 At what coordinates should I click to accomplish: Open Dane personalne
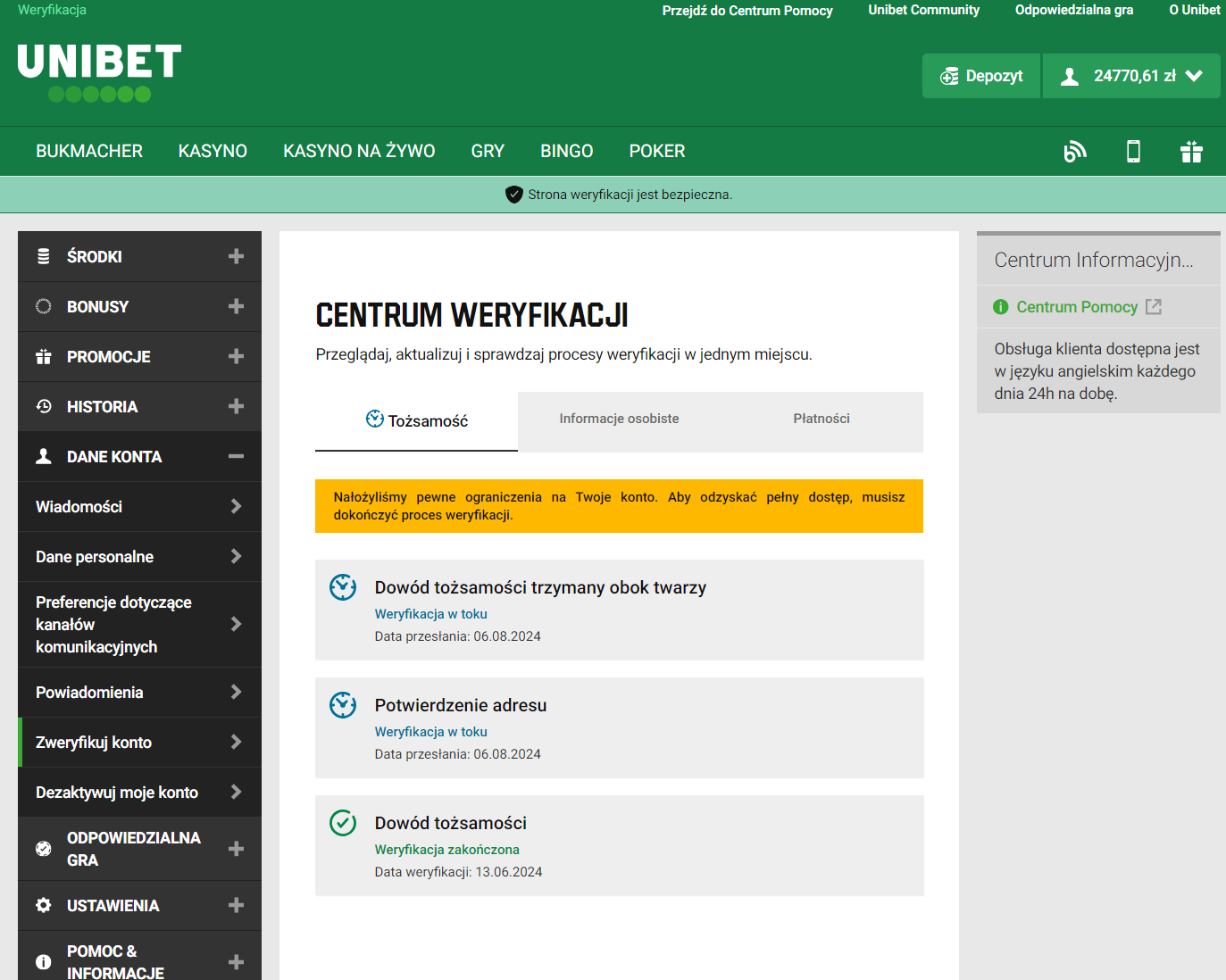pyautogui.click(x=139, y=557)
